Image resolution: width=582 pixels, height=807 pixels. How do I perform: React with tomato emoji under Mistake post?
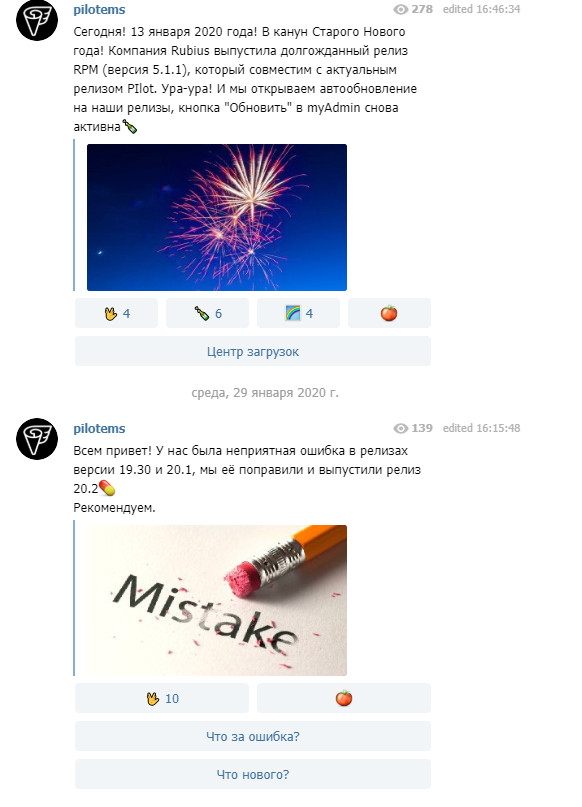[x=344, y=698]
